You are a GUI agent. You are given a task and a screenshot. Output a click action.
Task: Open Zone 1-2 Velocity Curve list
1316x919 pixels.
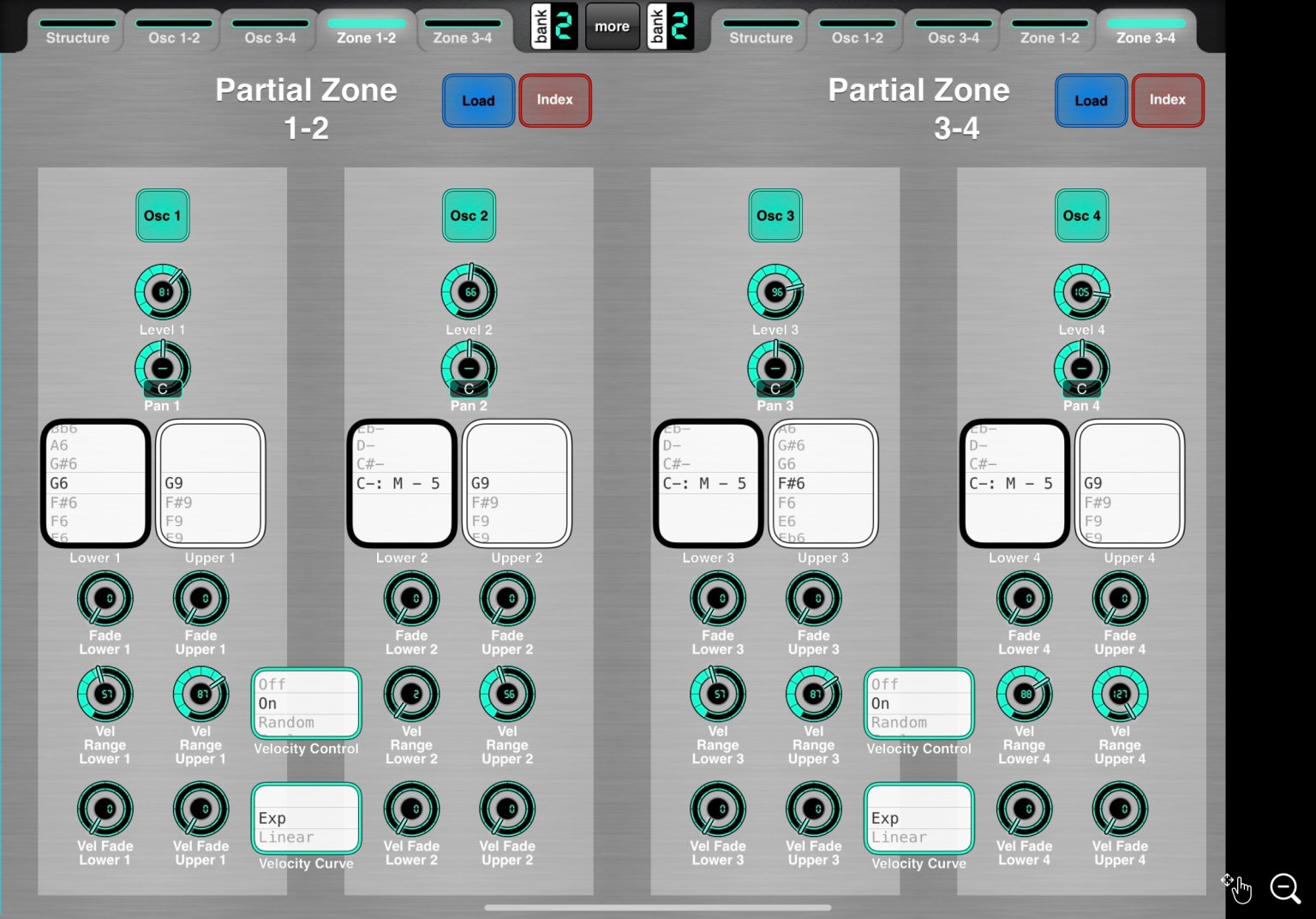[x=306, y=819]
